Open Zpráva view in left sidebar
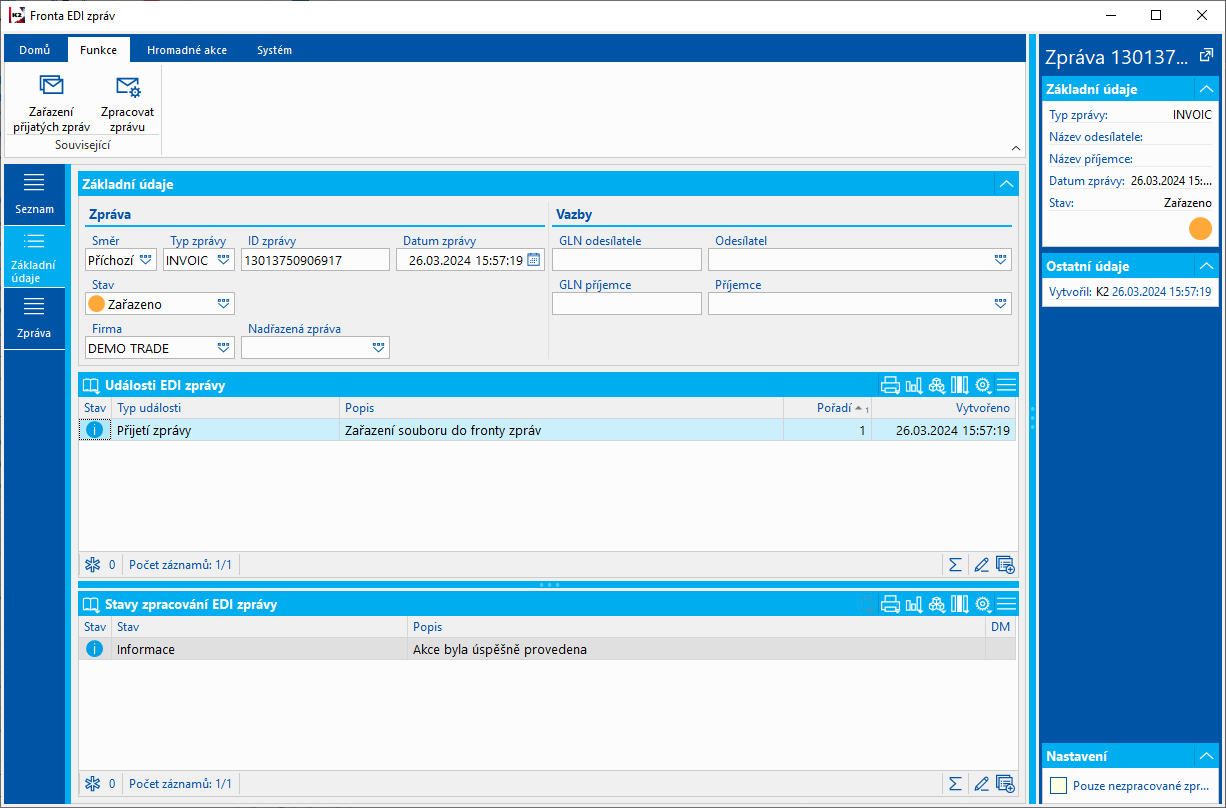Screen dimensions: 1226x808 [x=34, y=318]
